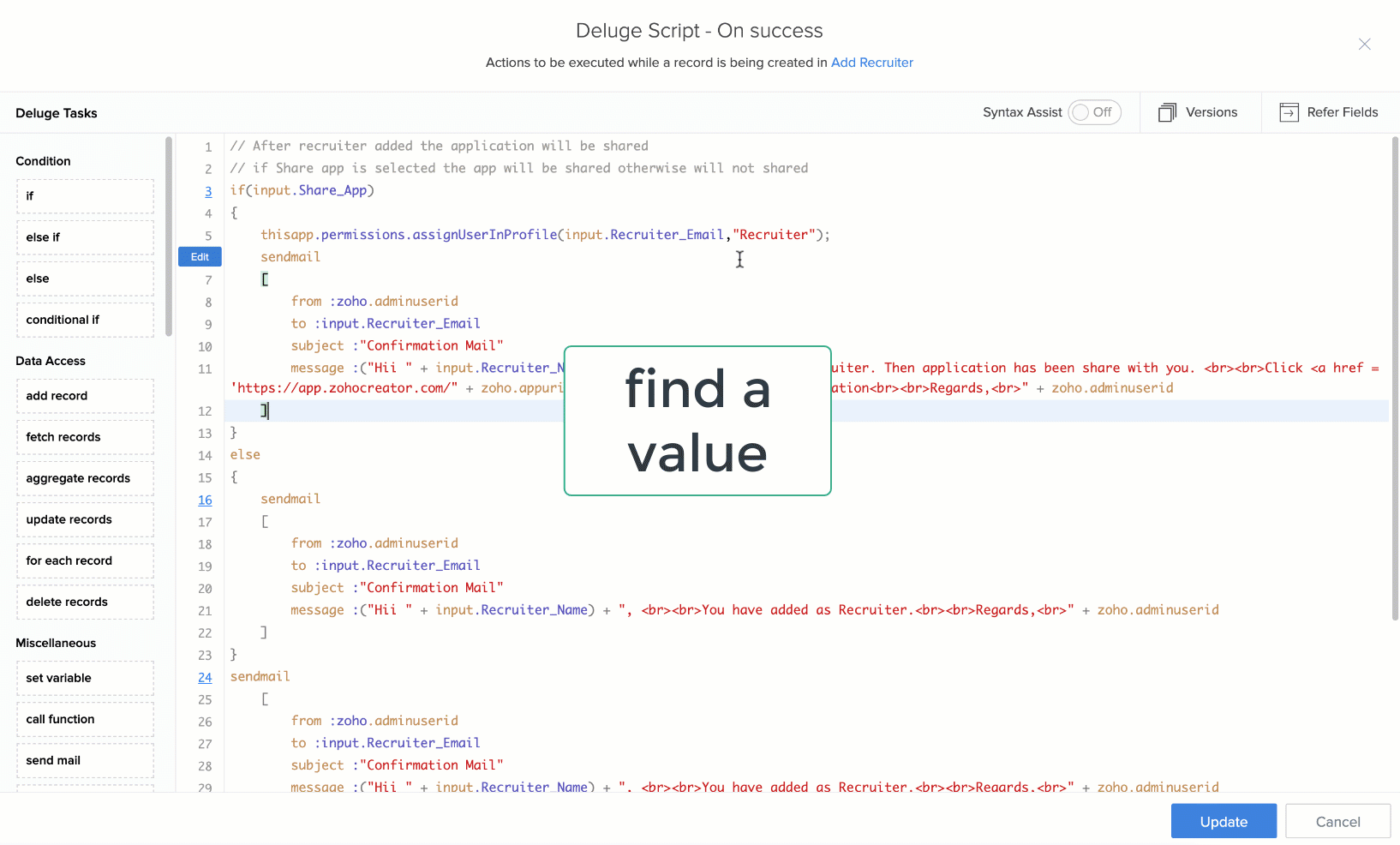This screenshot has height=845, width=1400.
Task: Select the fetch records task
Action: pos(85,436)
